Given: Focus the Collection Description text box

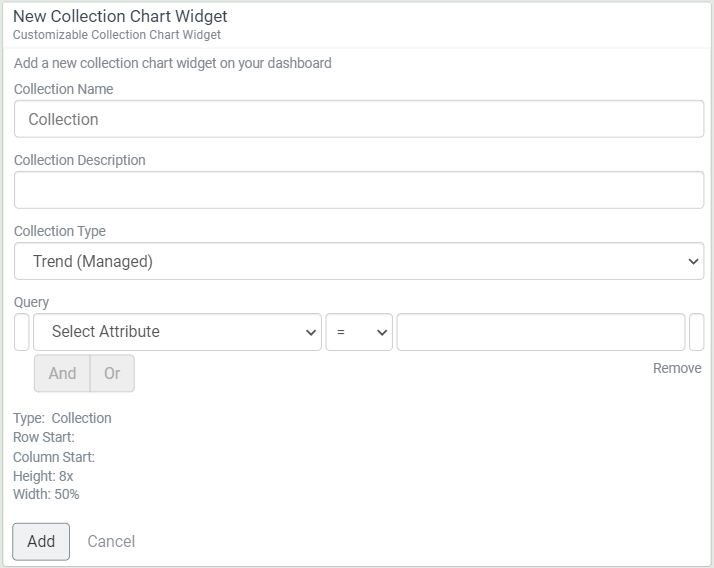Looking at the screenshot, I should point(358,190).
